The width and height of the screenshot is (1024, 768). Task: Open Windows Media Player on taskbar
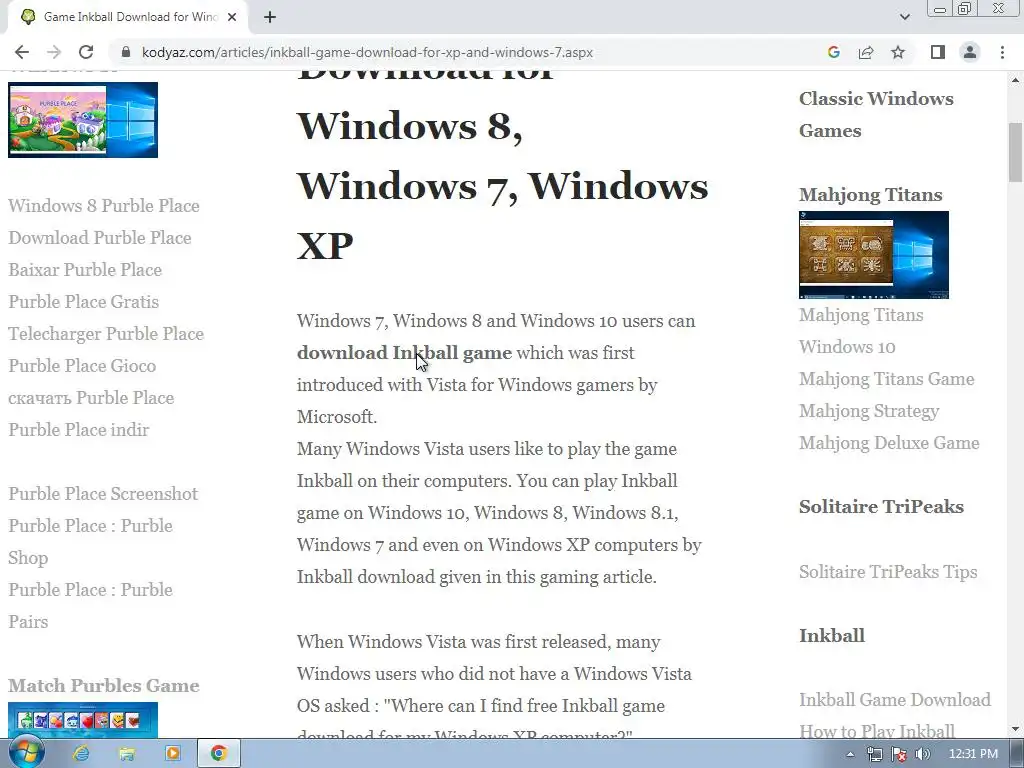(x=172, y=753)
